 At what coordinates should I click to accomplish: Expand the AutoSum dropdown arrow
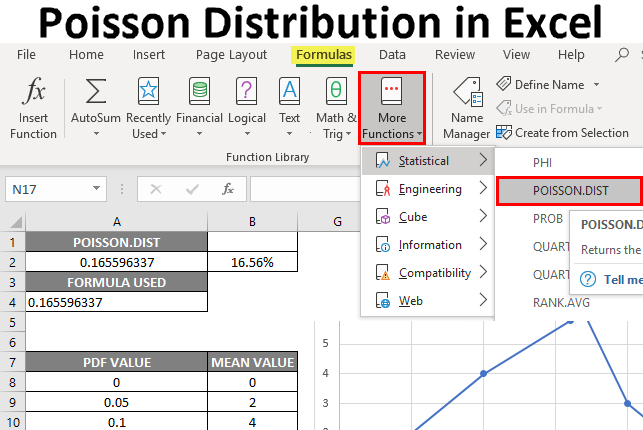96,134
